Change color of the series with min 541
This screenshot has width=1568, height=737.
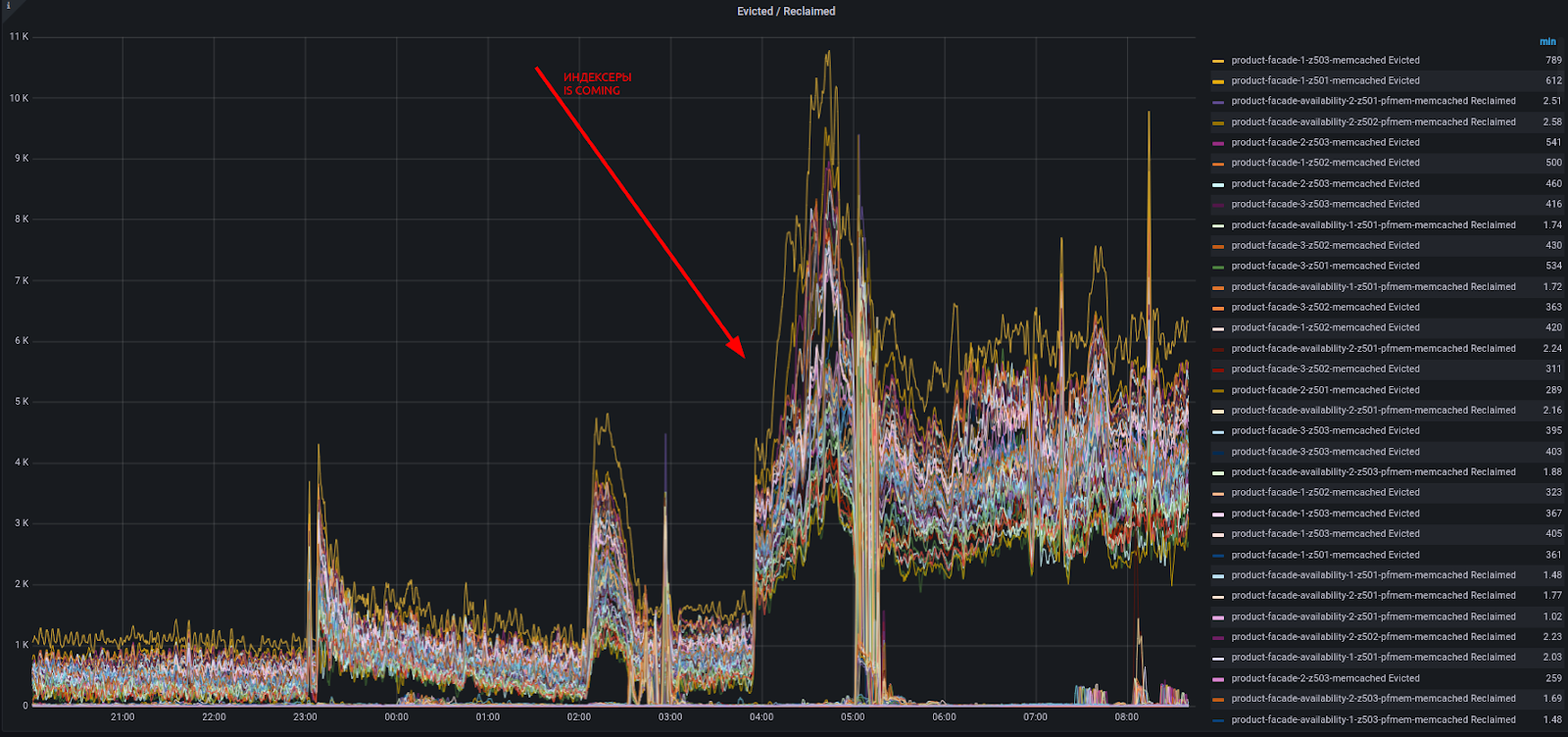[x=1218, y=143]
